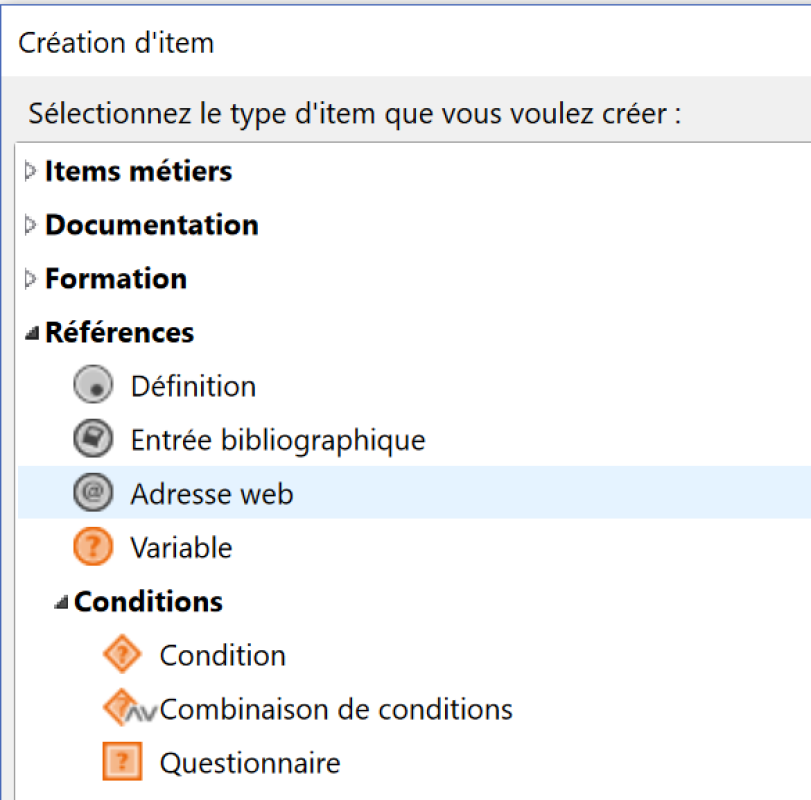Collapse the Références category arrow

click(x=32, y=334)
